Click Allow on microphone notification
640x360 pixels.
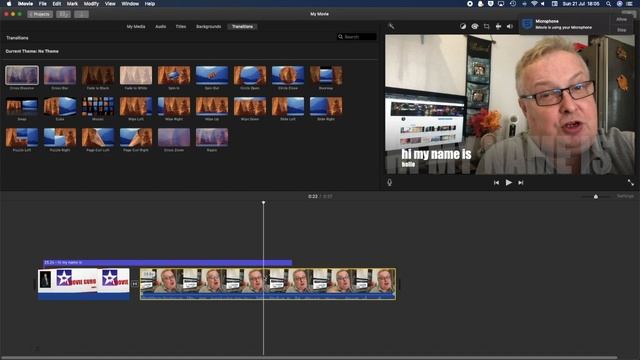(x=622, y=20)
